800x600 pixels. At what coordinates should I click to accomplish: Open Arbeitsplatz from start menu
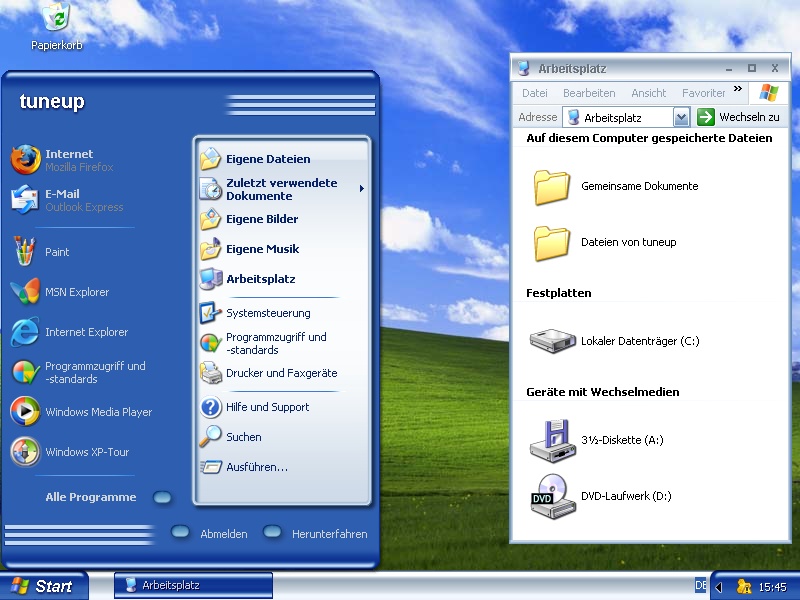247,279
